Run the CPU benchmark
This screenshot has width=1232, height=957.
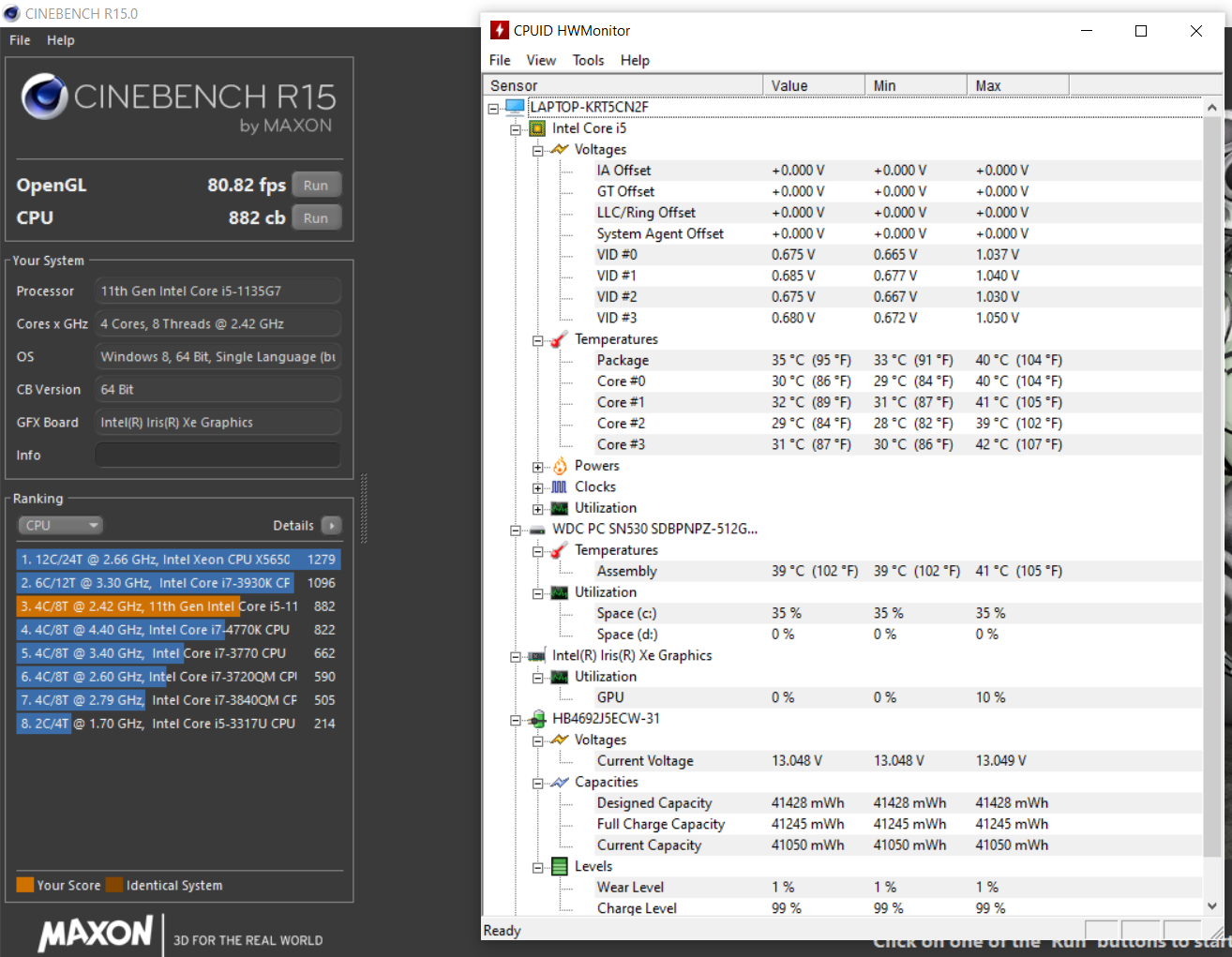point(316,218)
